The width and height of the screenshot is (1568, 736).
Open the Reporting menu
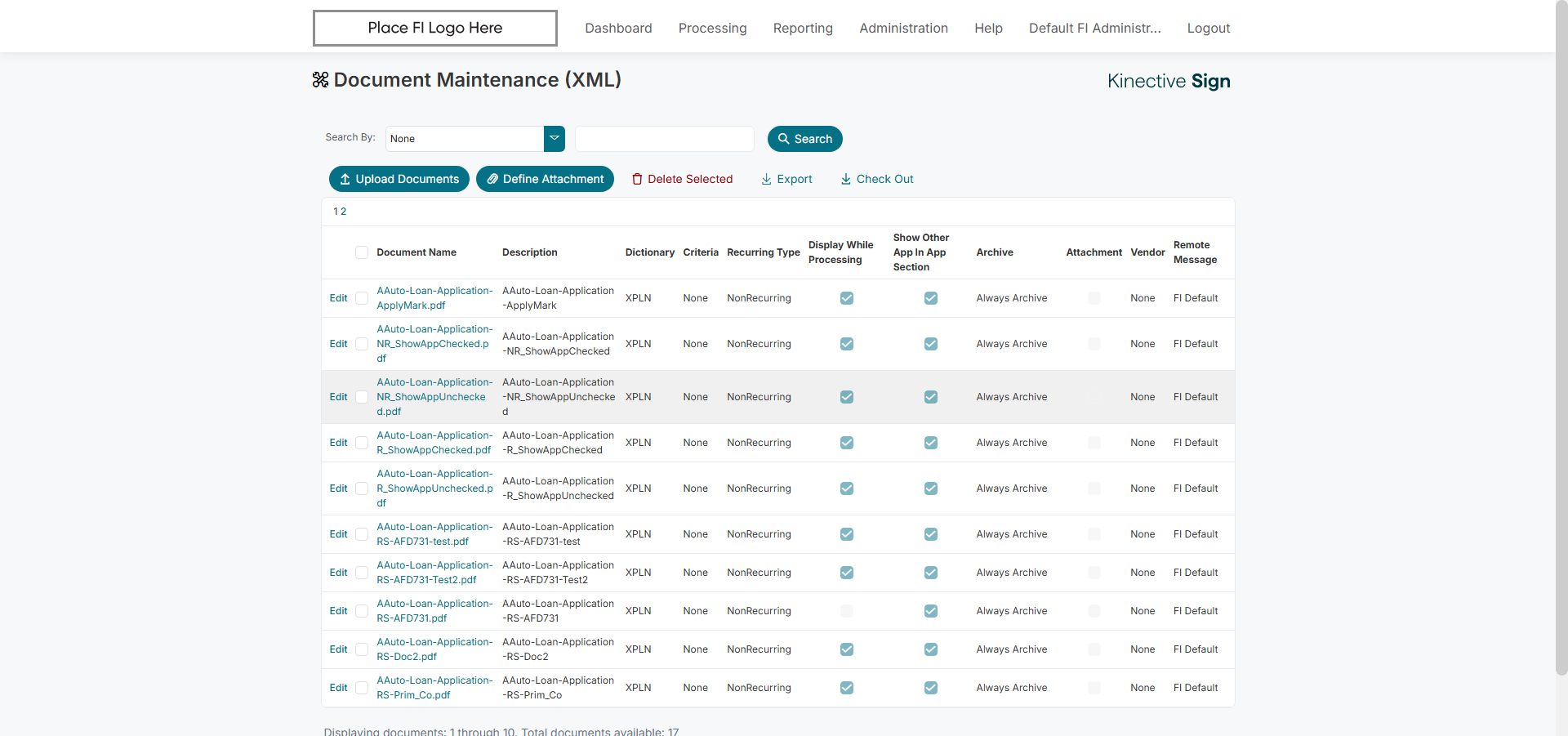803,28
